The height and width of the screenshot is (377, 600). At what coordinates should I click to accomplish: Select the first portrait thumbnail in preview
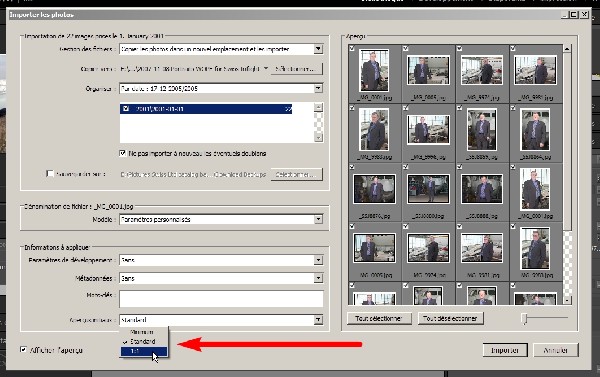tap(374, 70)
